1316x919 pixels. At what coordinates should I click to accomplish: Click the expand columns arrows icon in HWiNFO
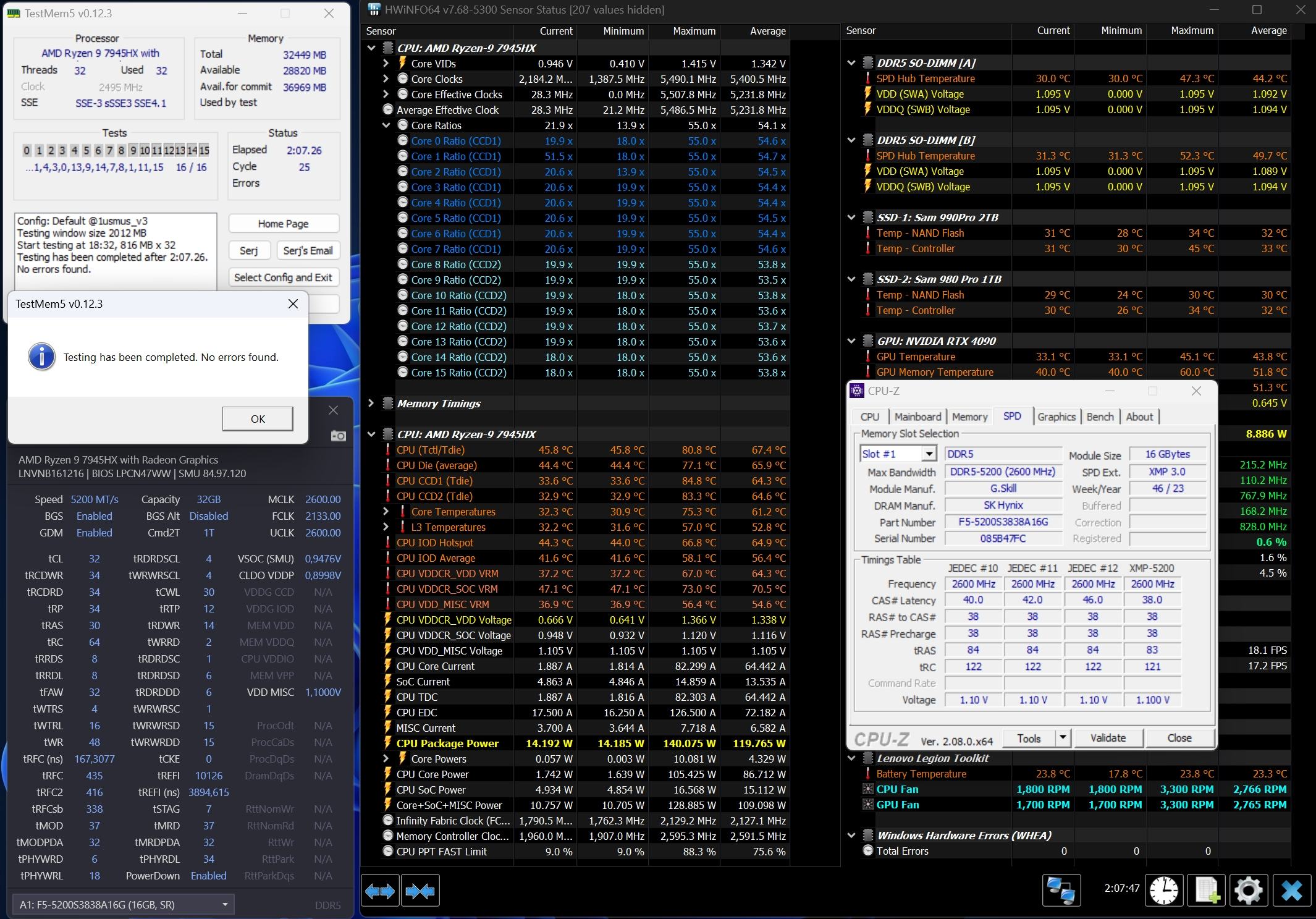click(x=379, y=891)
